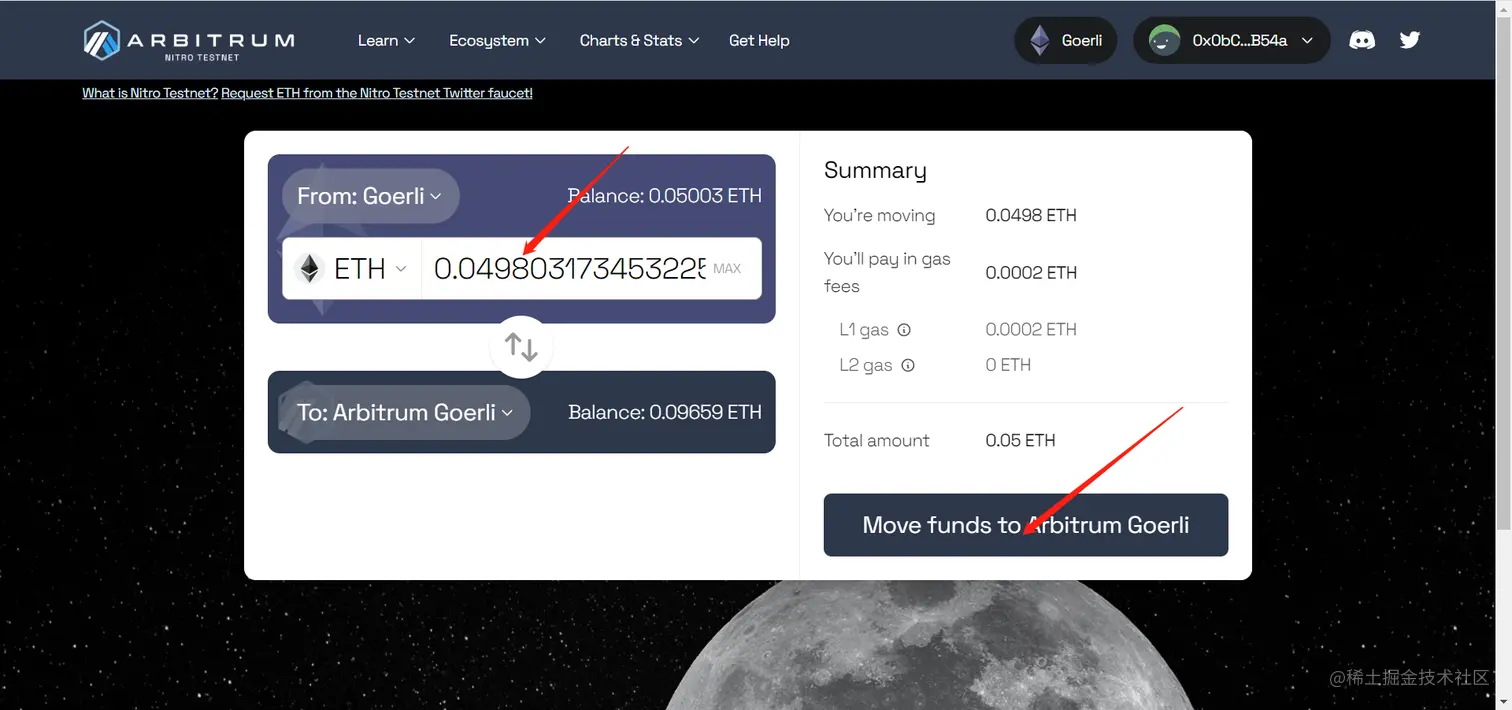Click the Summary heading

(x=875, y=171)
